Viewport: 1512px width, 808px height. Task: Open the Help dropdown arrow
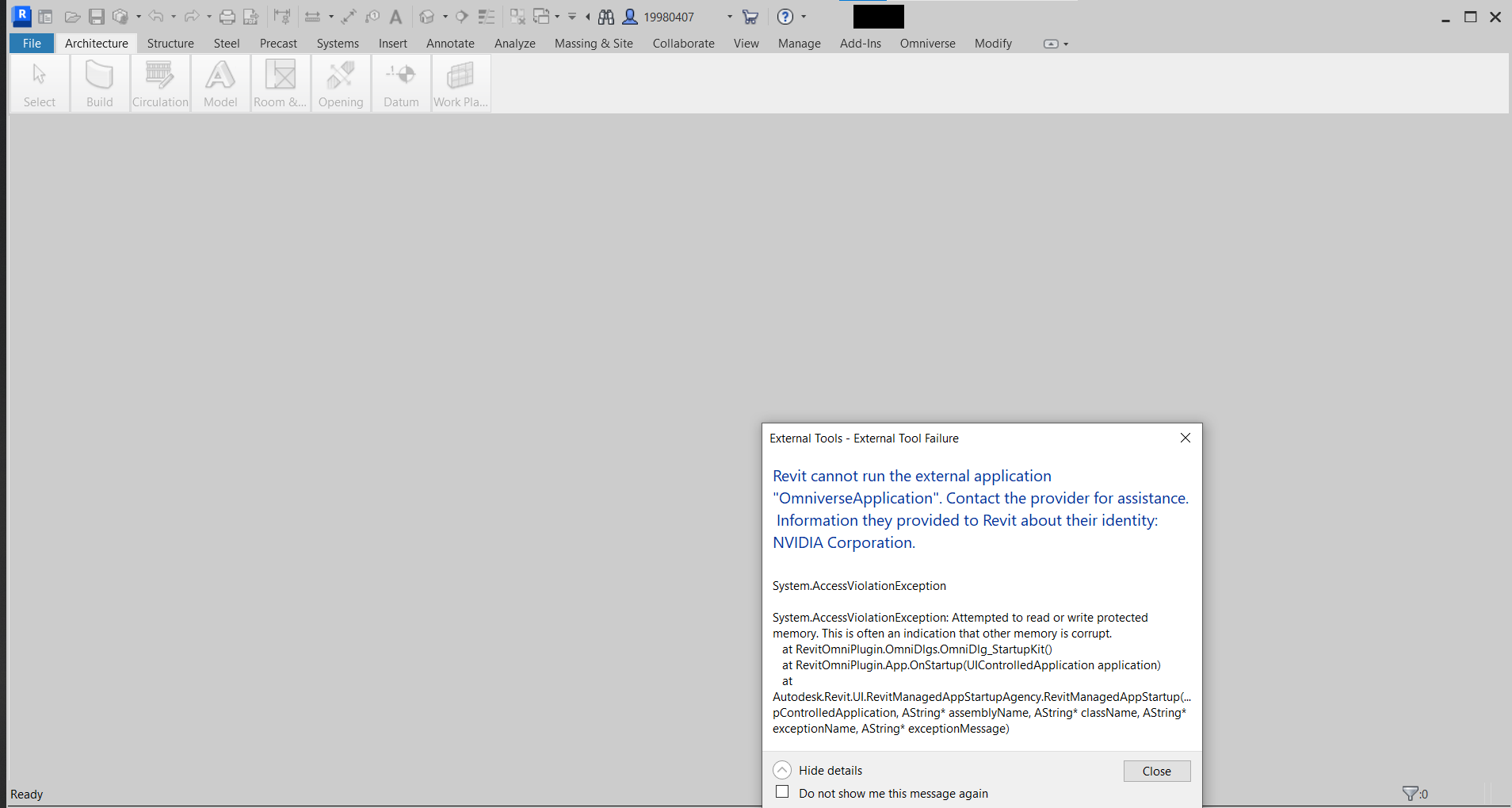point(804,17)
